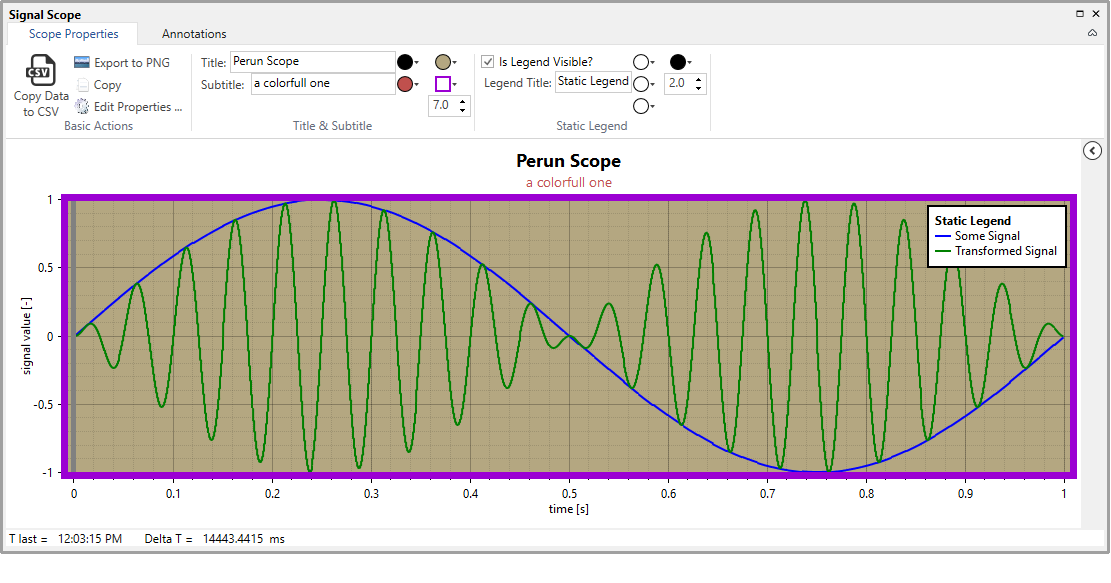Increase the border thickness value of 7.0
The image size is (1111, 583).
pyautogui.click(x=463, y=100)
